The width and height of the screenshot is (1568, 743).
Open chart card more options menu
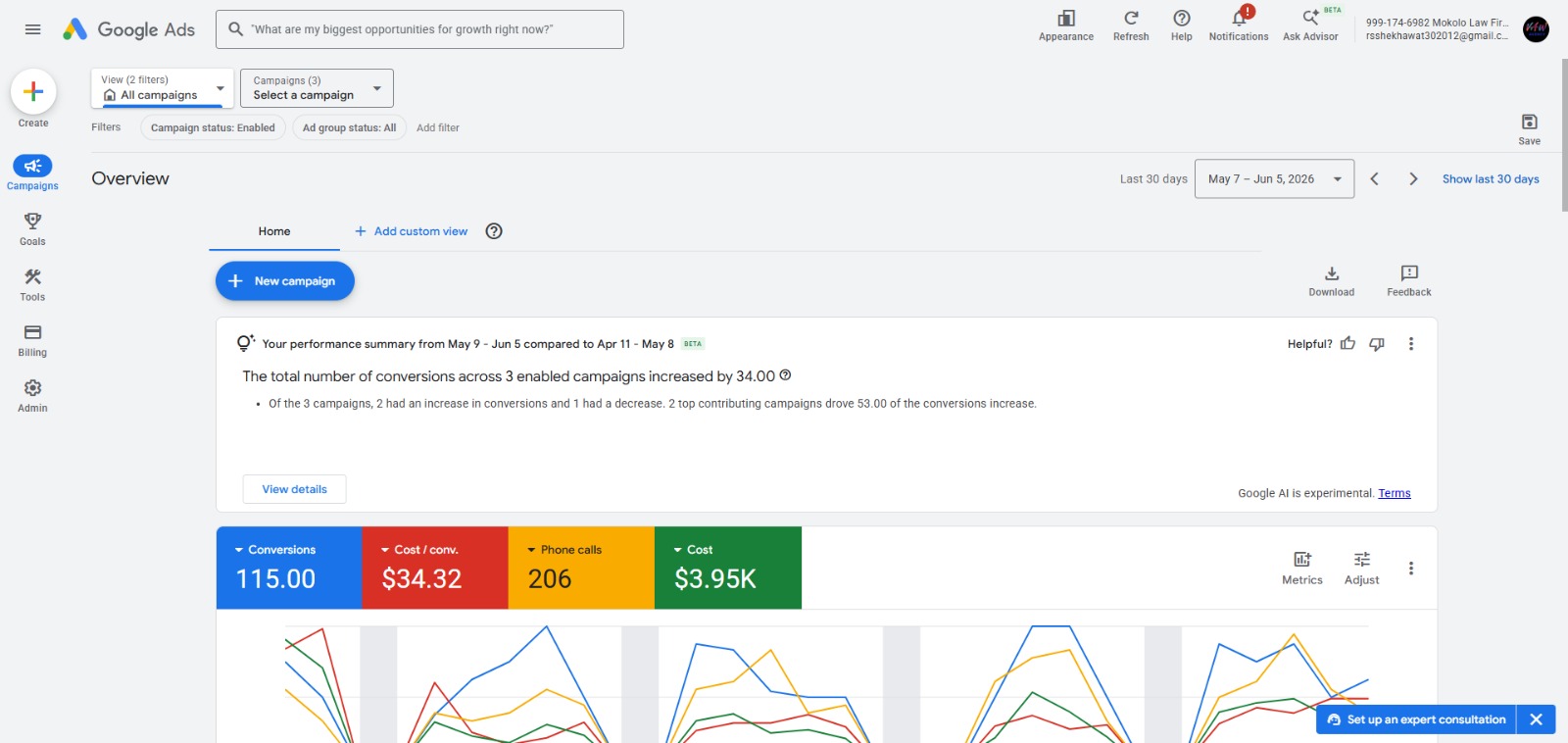[x=1411, y=568]
